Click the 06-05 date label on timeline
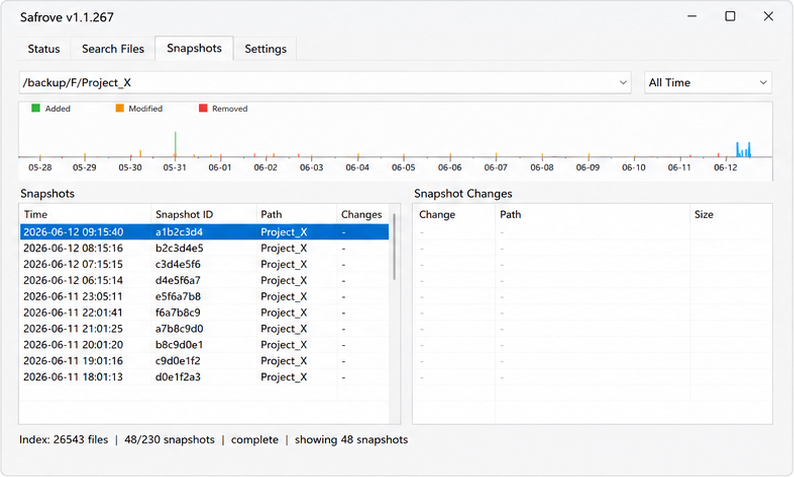 point(404,168)
